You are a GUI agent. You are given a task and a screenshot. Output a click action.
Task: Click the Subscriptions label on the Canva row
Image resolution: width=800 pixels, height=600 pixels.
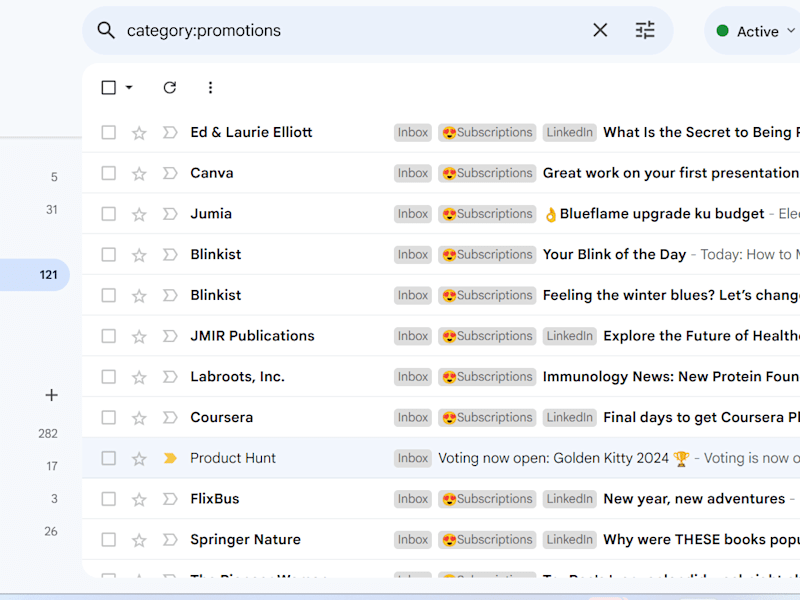(x=487, y=173)
